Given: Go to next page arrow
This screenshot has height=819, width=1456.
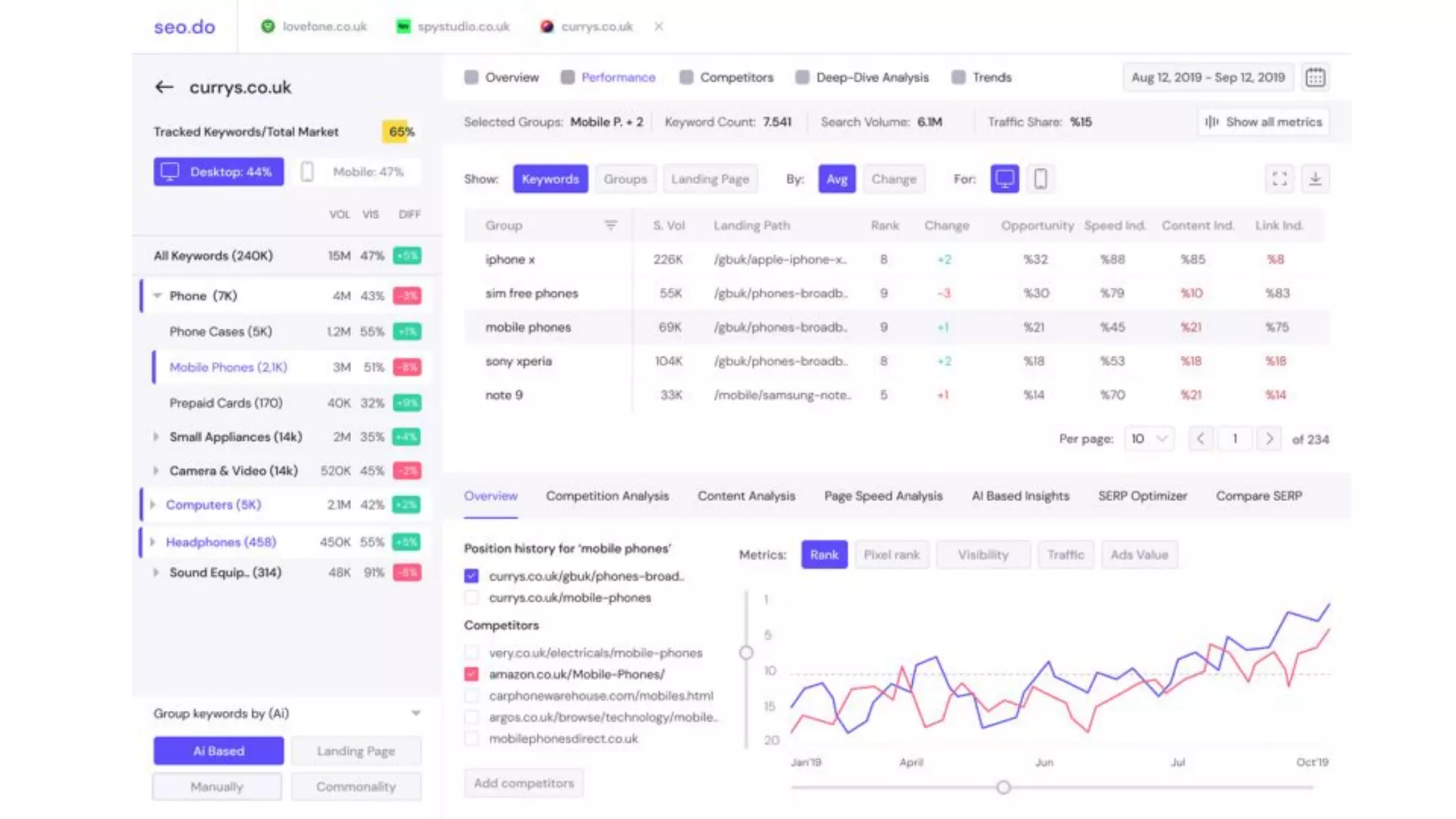Looking at the screenshot, I should click(x=1269, y=439).
